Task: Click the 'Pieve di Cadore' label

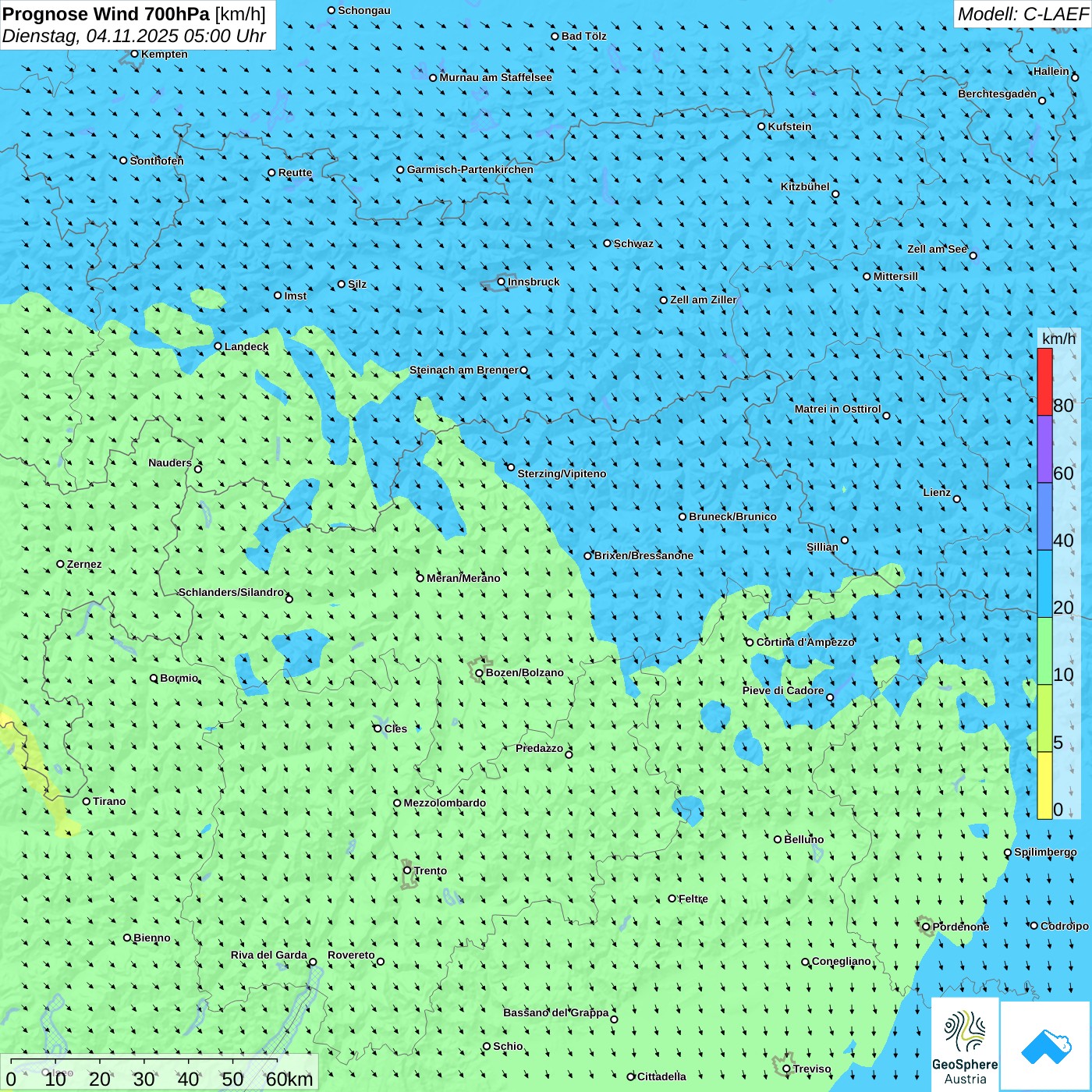Action: coord(783,690)
